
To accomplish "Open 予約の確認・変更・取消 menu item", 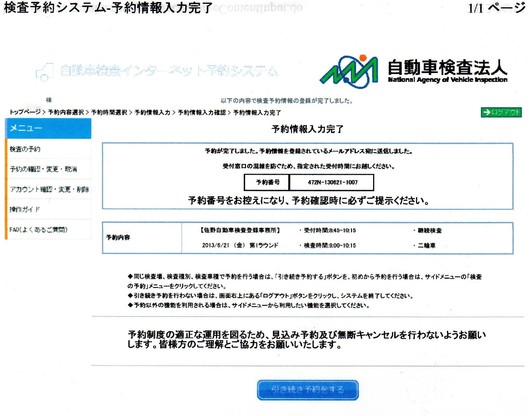I will pos(48,169).
